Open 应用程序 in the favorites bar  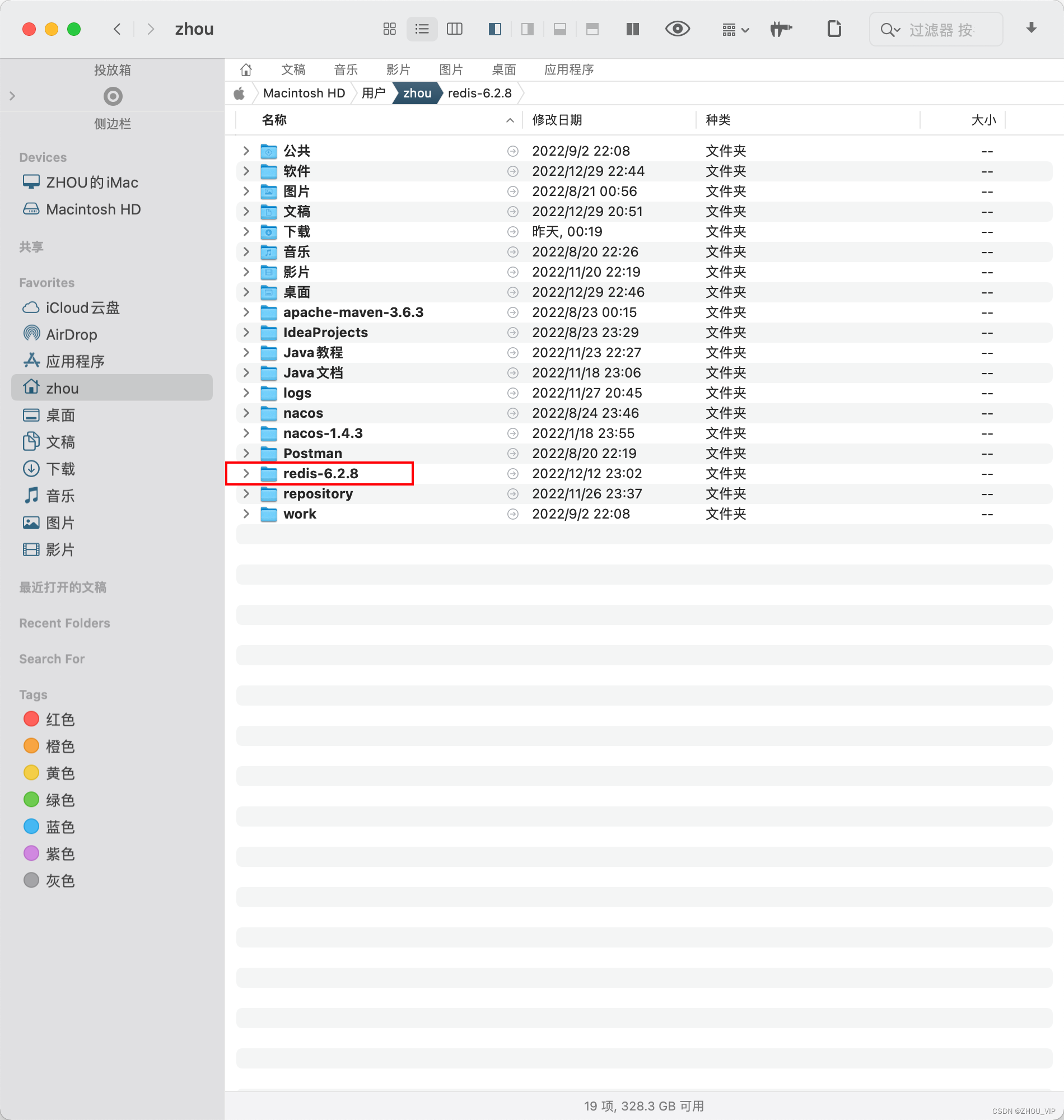pos(569,70)
